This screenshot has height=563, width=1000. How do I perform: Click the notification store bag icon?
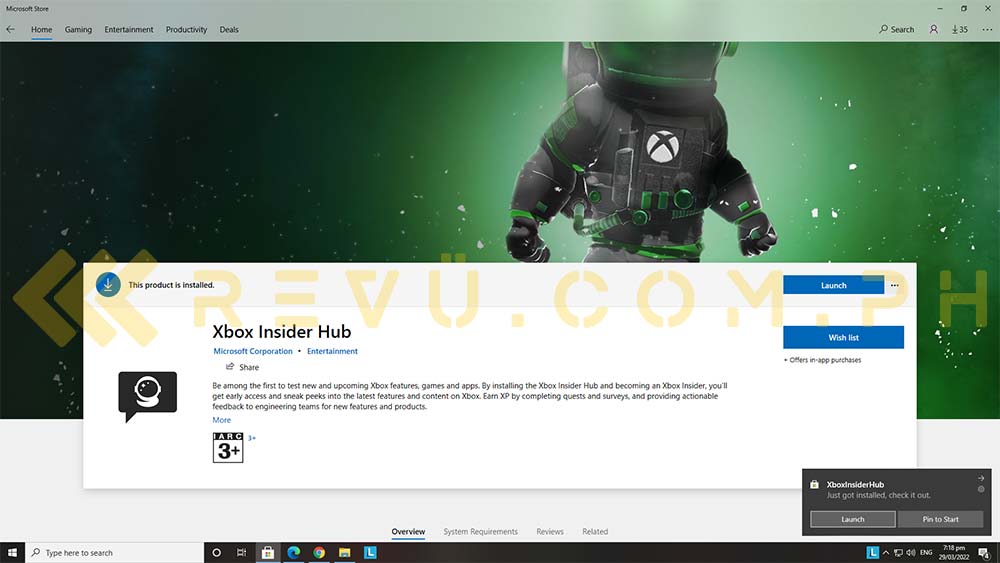814,485
